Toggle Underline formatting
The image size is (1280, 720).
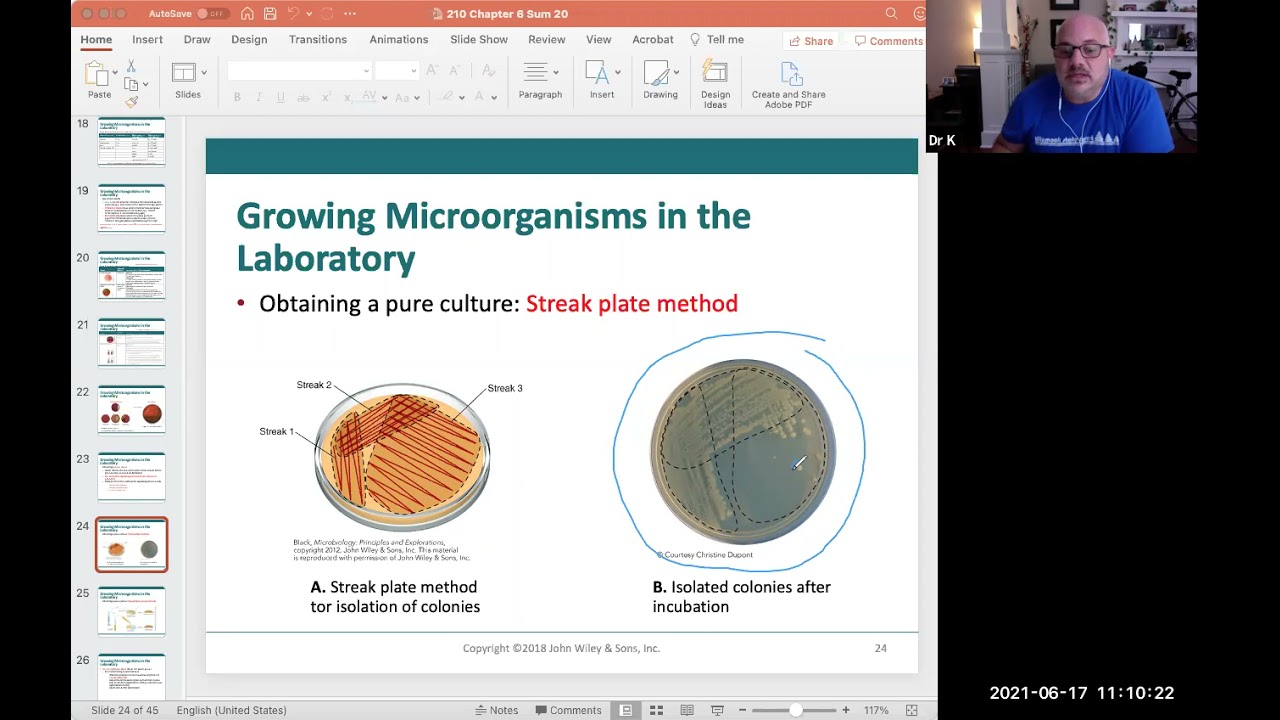(x=280, y=97)
